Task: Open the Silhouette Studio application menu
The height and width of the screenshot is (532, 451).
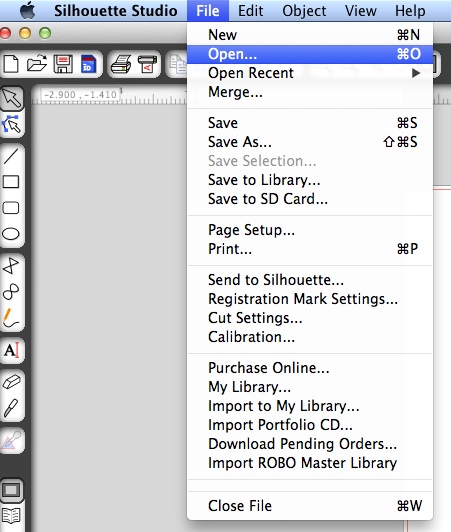Action: [116, 11]
